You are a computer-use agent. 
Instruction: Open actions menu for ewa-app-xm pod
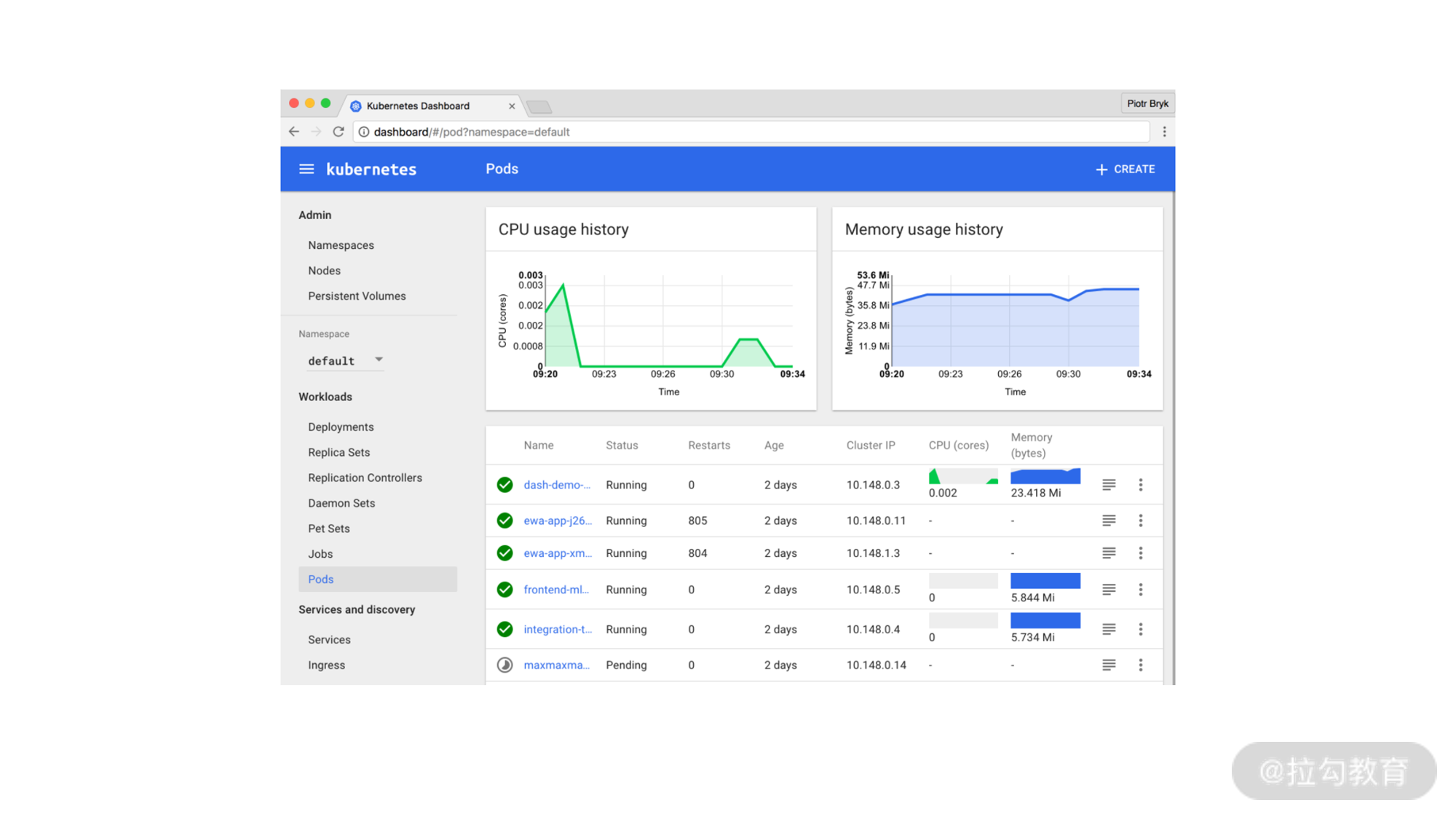[x=1141, y=553]
